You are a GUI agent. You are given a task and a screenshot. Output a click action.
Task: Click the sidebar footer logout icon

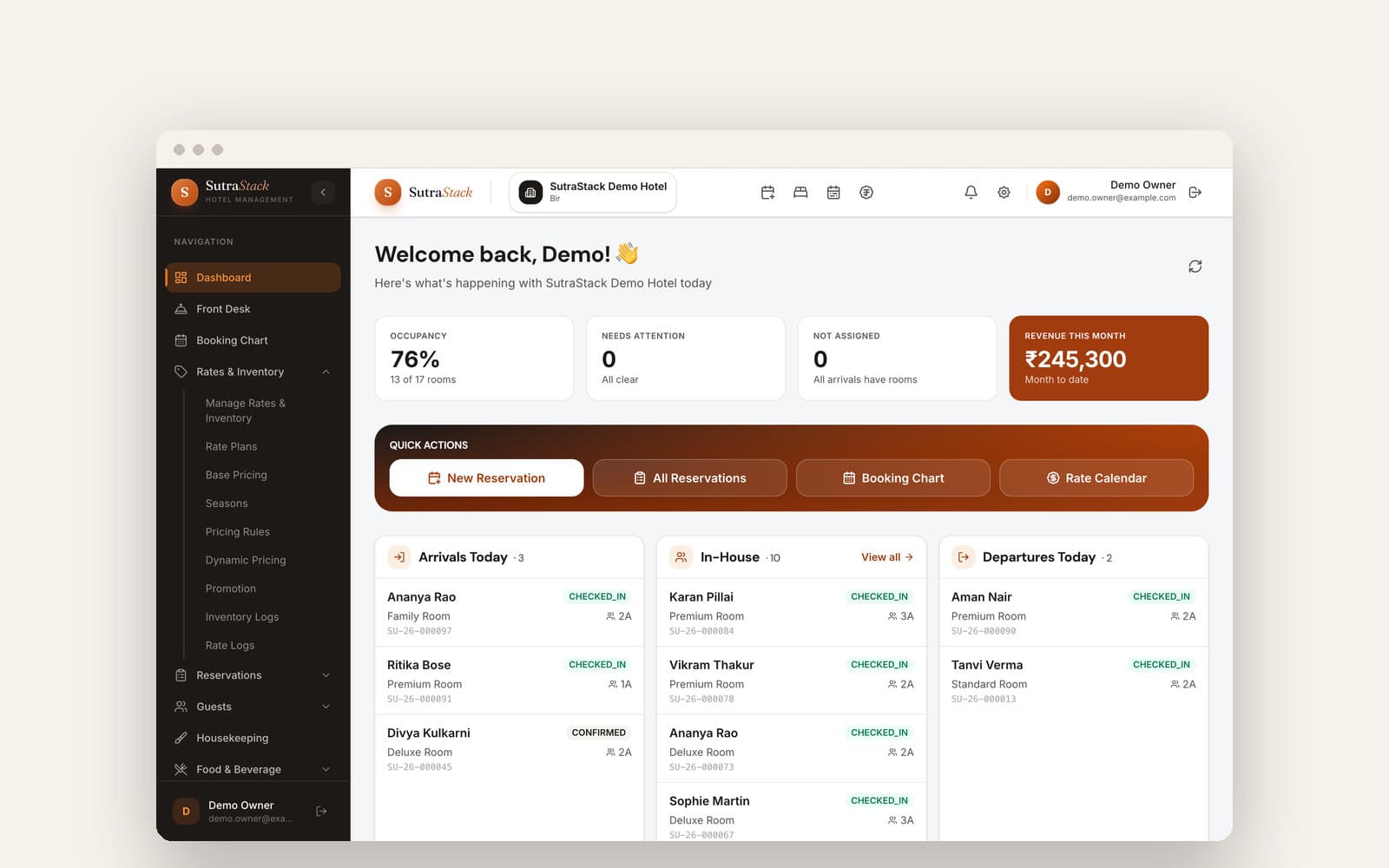coord(321,811)
